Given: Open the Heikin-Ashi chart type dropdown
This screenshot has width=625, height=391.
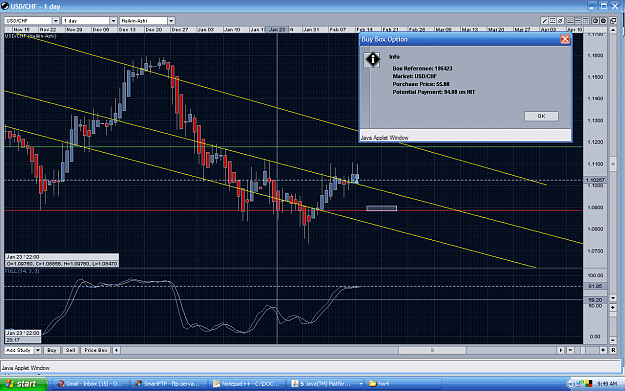Looking at the screenshot, I should 171,21.
